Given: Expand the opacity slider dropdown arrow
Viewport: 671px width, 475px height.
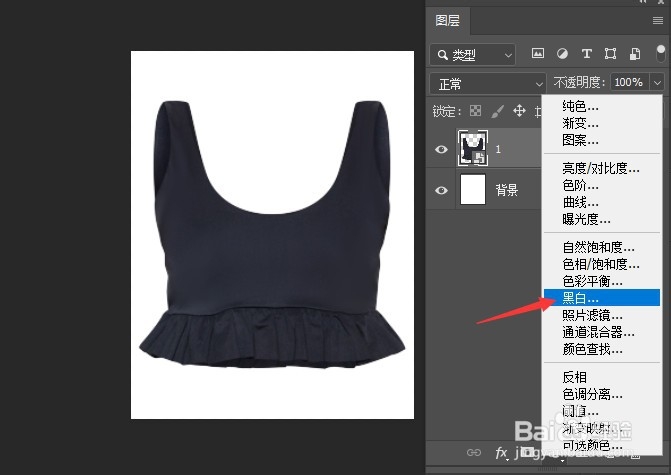Looking at the screenshot, I should (x=657, y=82).
